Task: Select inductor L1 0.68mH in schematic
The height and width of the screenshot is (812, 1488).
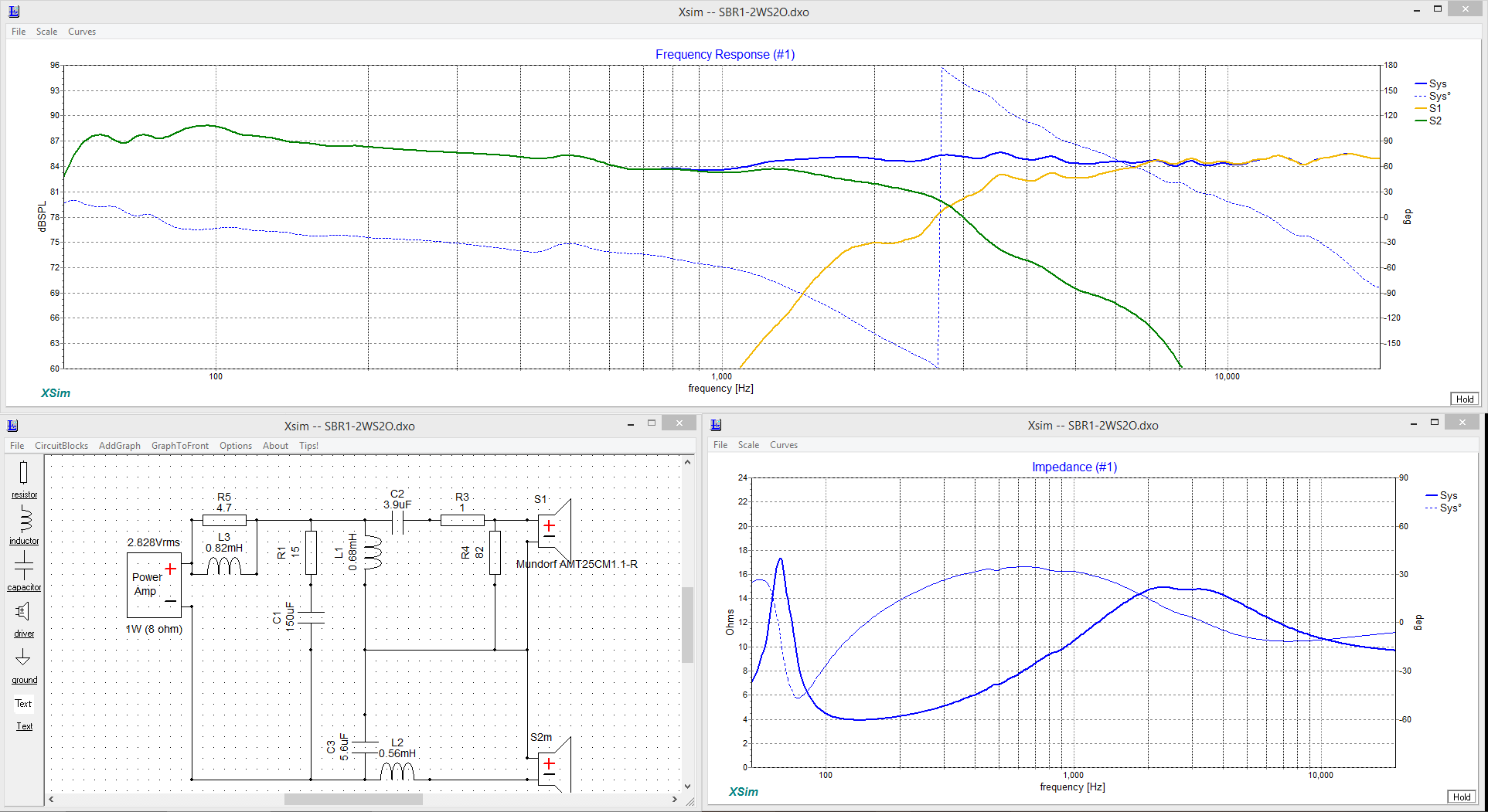Action: tap(372, 552)
